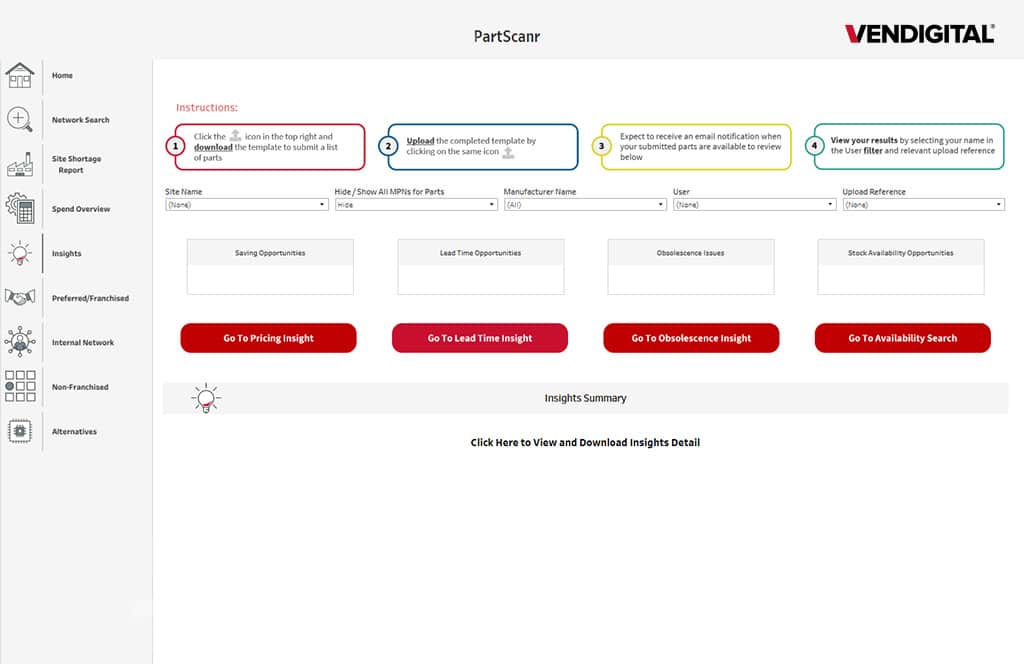Click the PartScanr title text
Viewport: 1024px width, 664px height.
pos(507,37)
